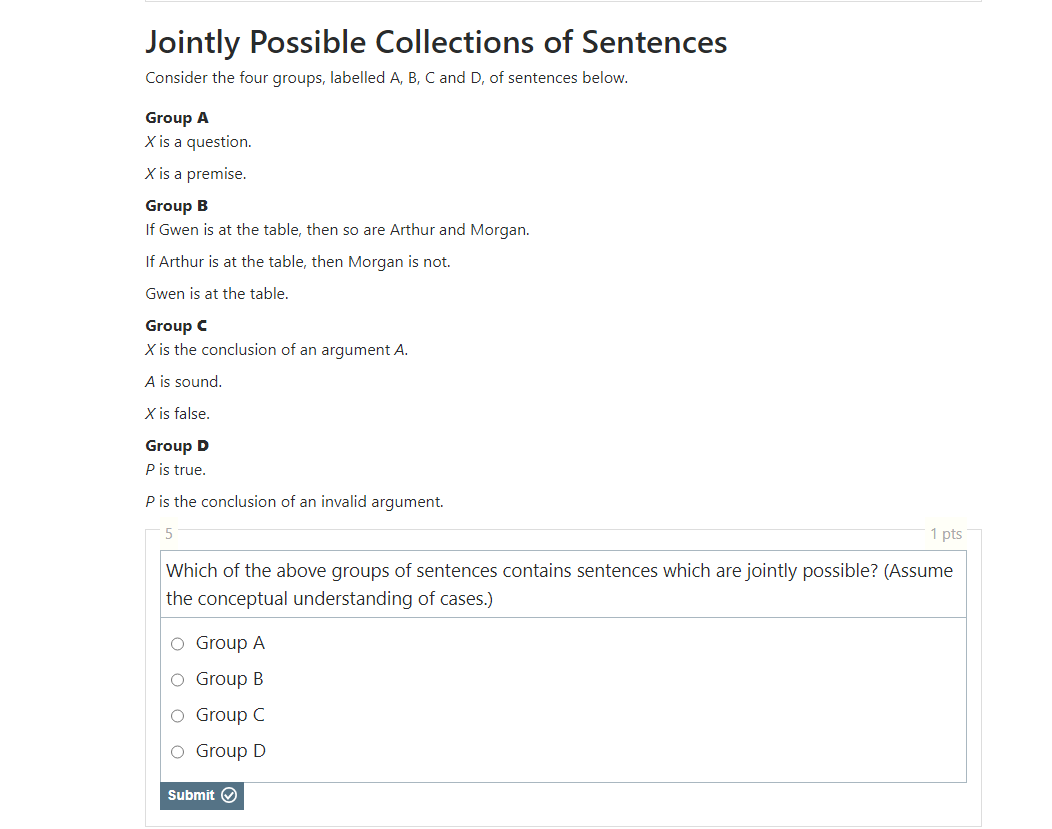Select the Group A radio option
Image resolution: width=1052 pixels, height=829 pixels.
tap(178, 644)
